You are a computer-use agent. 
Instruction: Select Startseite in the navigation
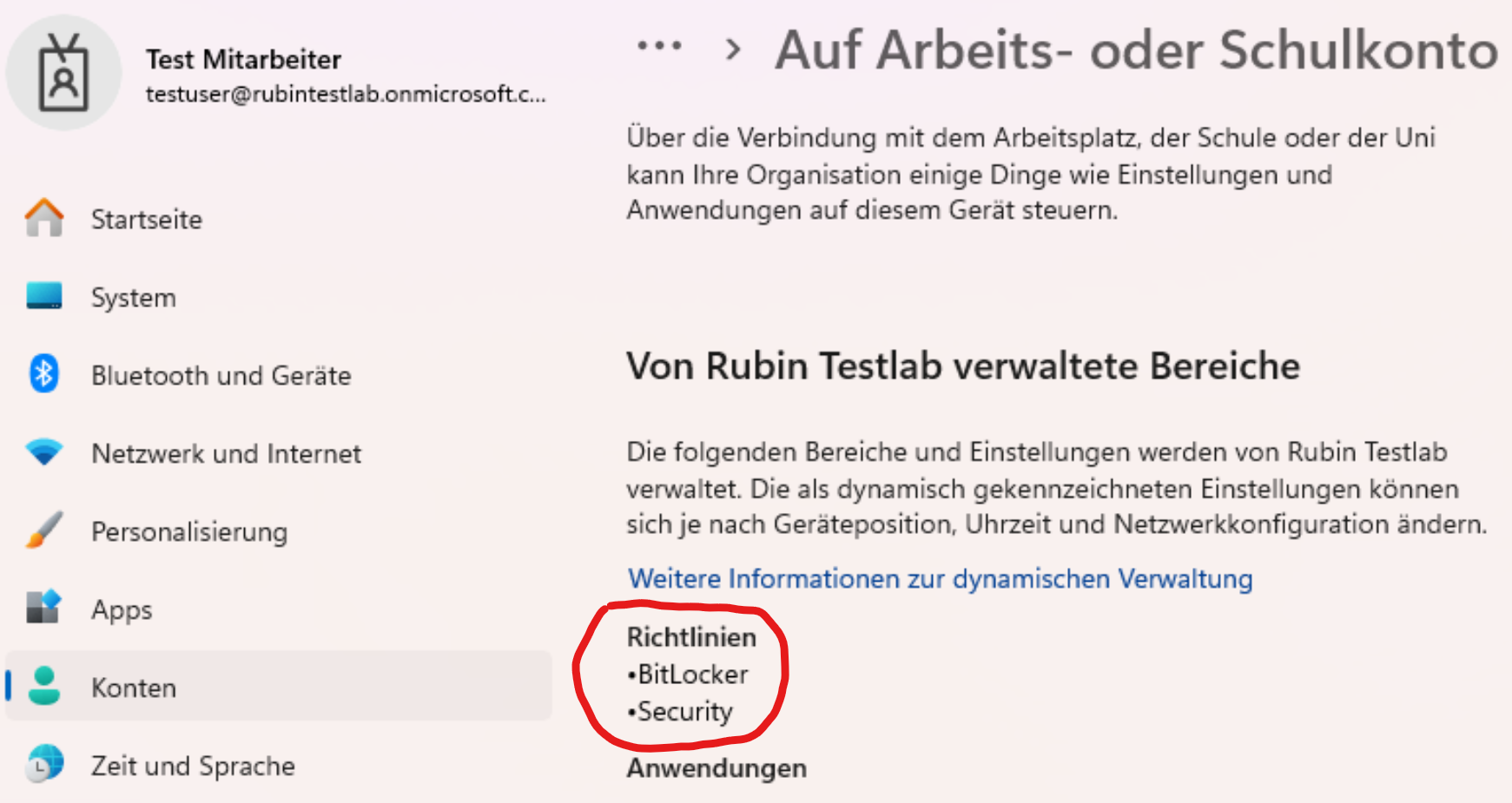[x=147, y=220]
